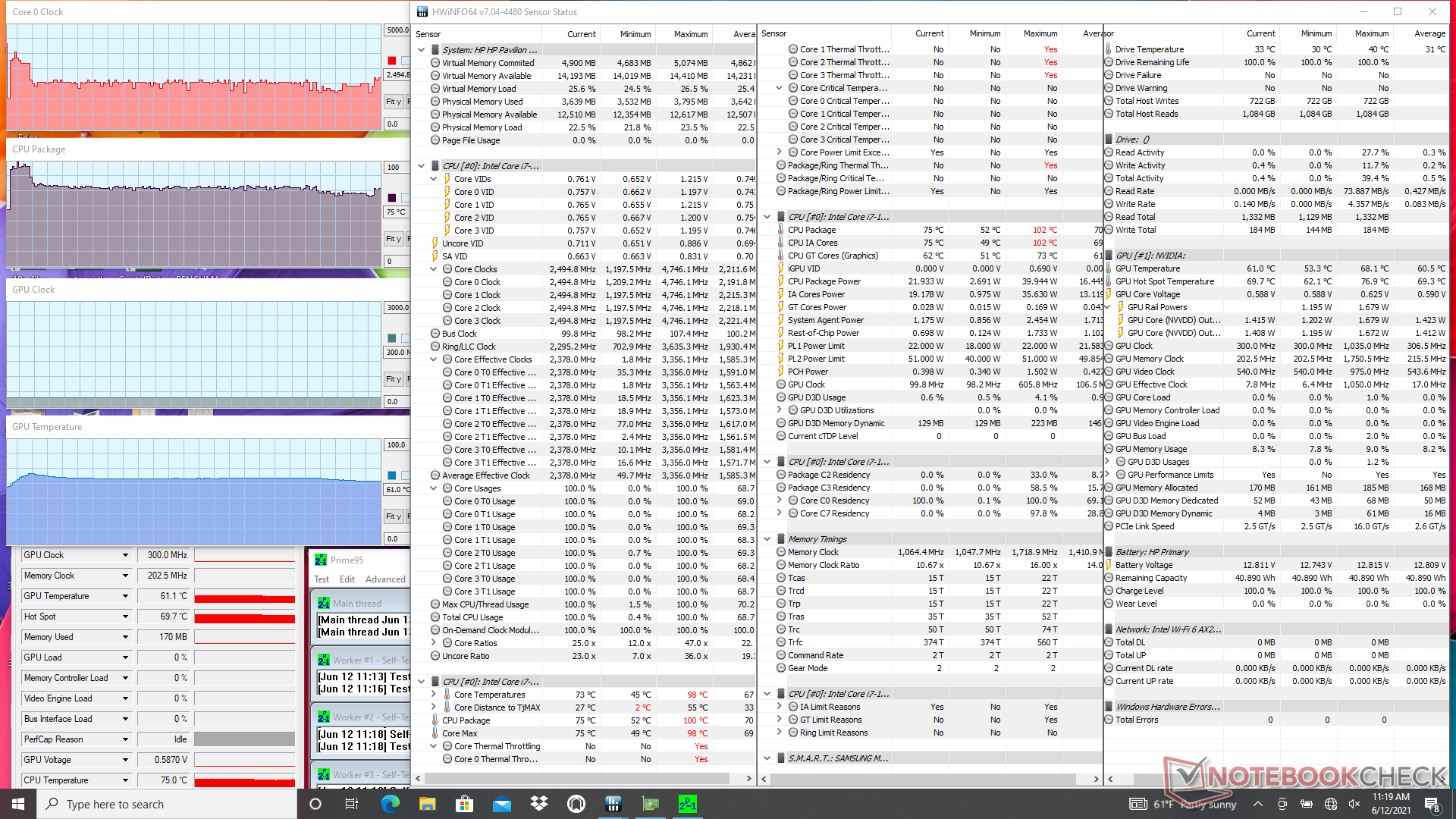Launch Microsoft Store from the taskbar
Screen dimensions: 1456x819
pyautogui.click(x=464, y=804)
